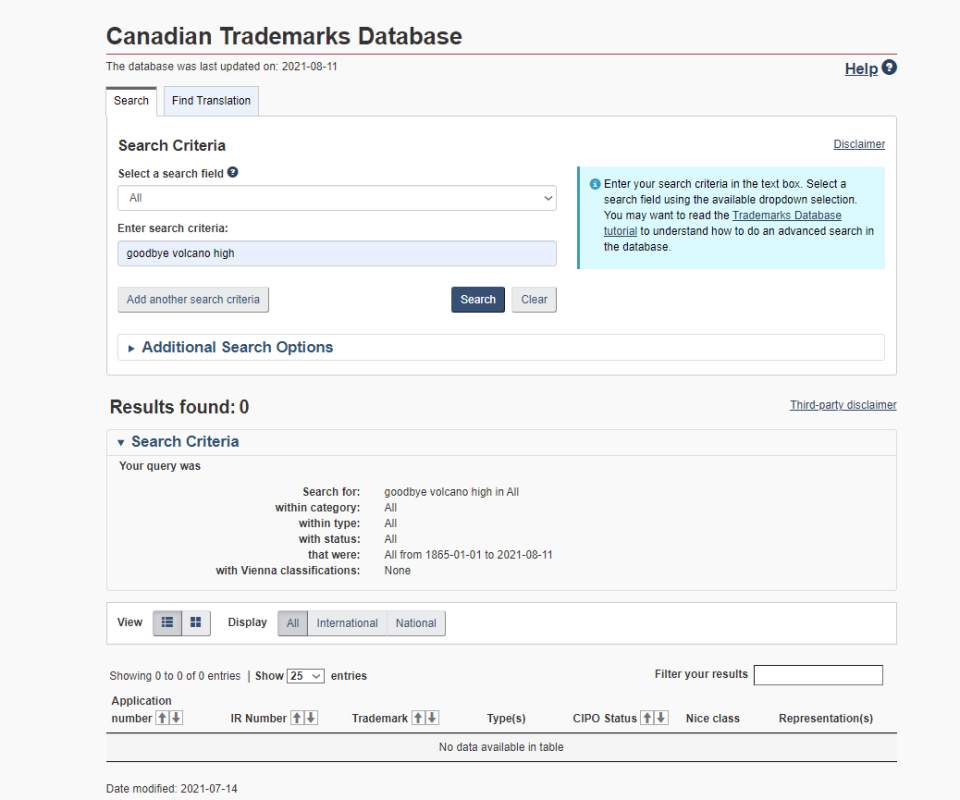Screen dimensions: 960x800
Task: Click the search field help tooltip icon
Action: coord(233,173)
